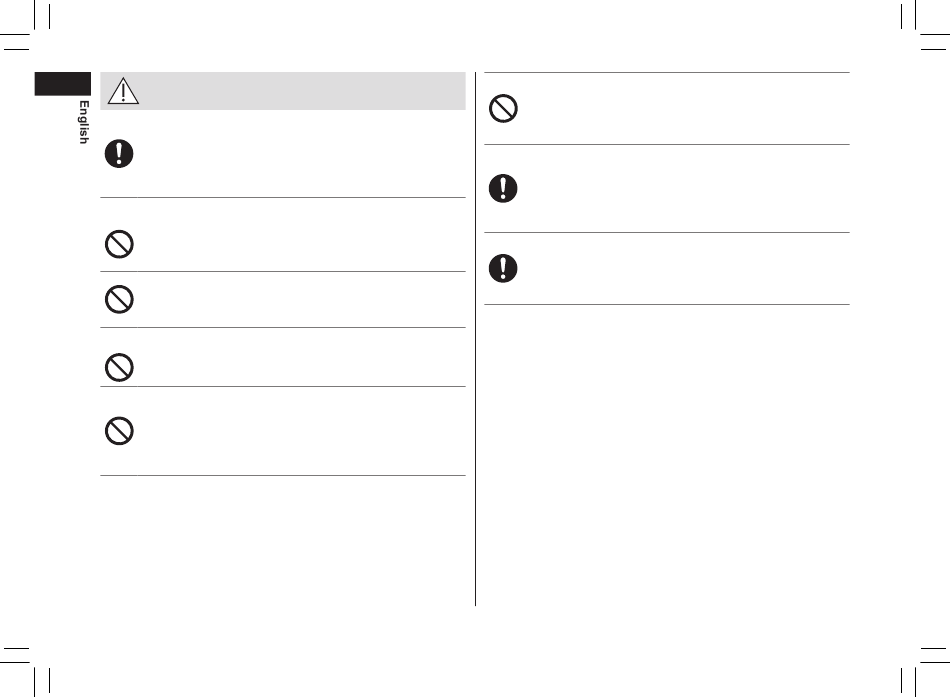Click the exclamation icon below the warning header

click(x=119, y=153)
